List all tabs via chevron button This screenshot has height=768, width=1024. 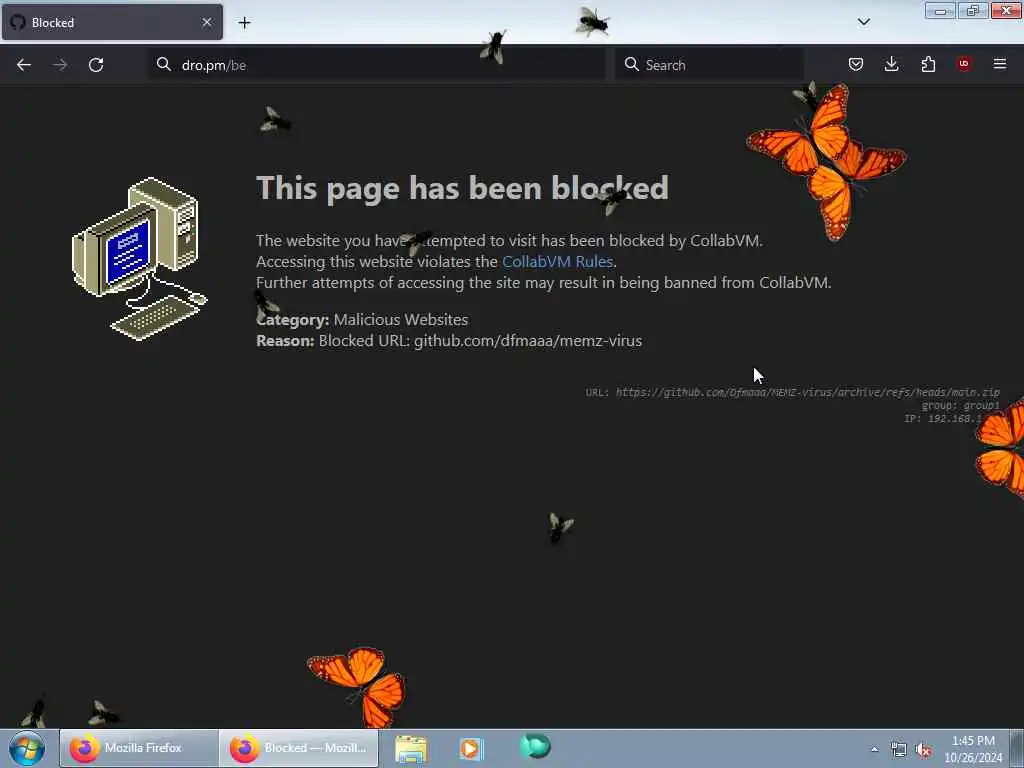pyautogui.click(x=863, y=22)
